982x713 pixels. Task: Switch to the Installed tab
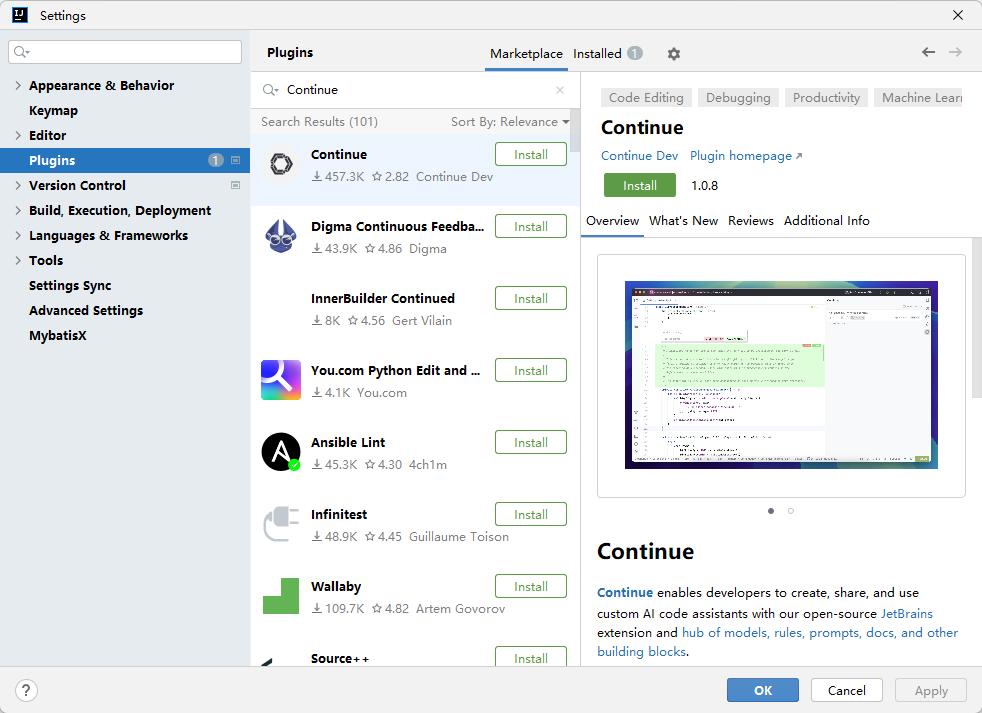[x=597, y=54]
